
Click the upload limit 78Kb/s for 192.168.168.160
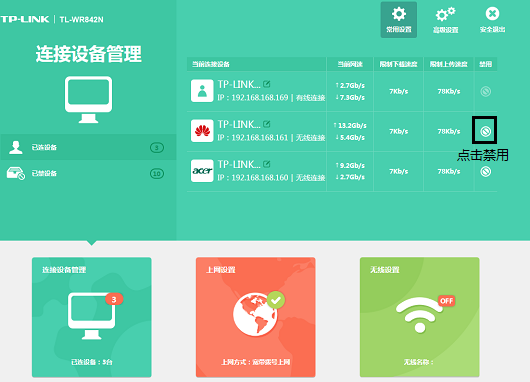[x=449, y=171]
